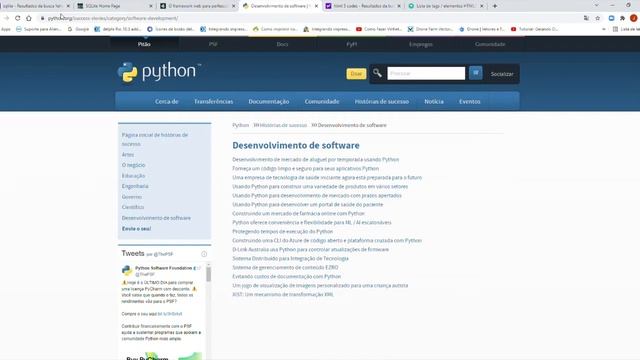Open the Governo sidebar category

(132, 197)
